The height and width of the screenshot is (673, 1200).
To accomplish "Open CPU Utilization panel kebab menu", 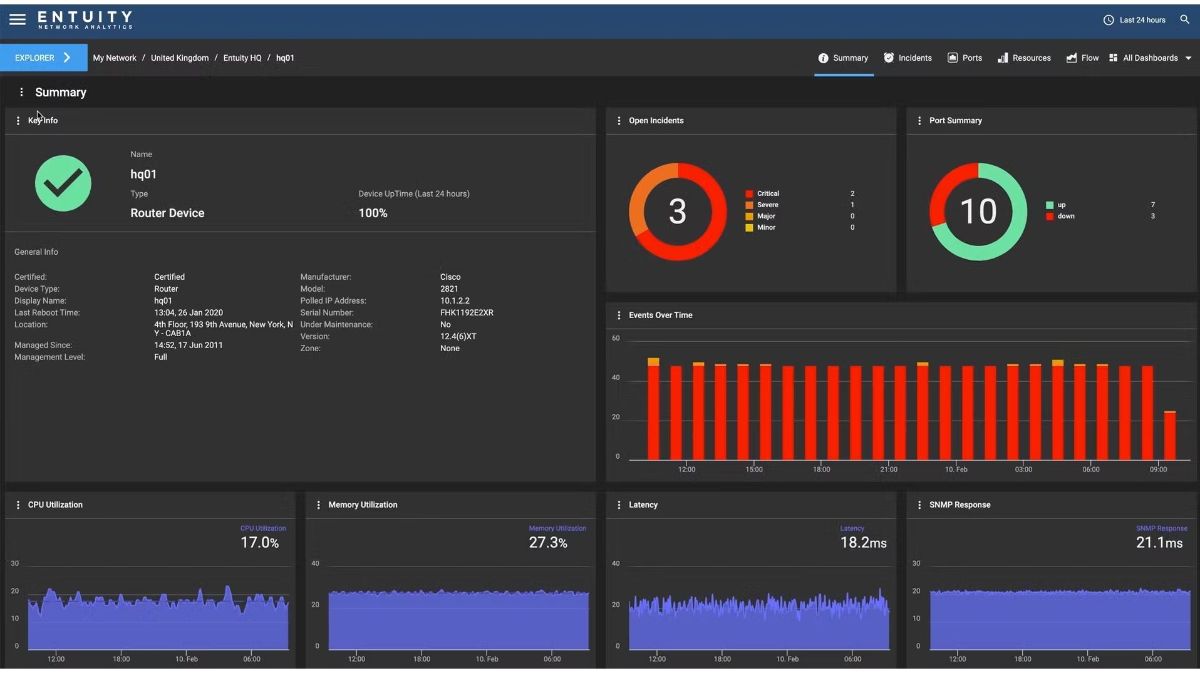I will 18,505.
